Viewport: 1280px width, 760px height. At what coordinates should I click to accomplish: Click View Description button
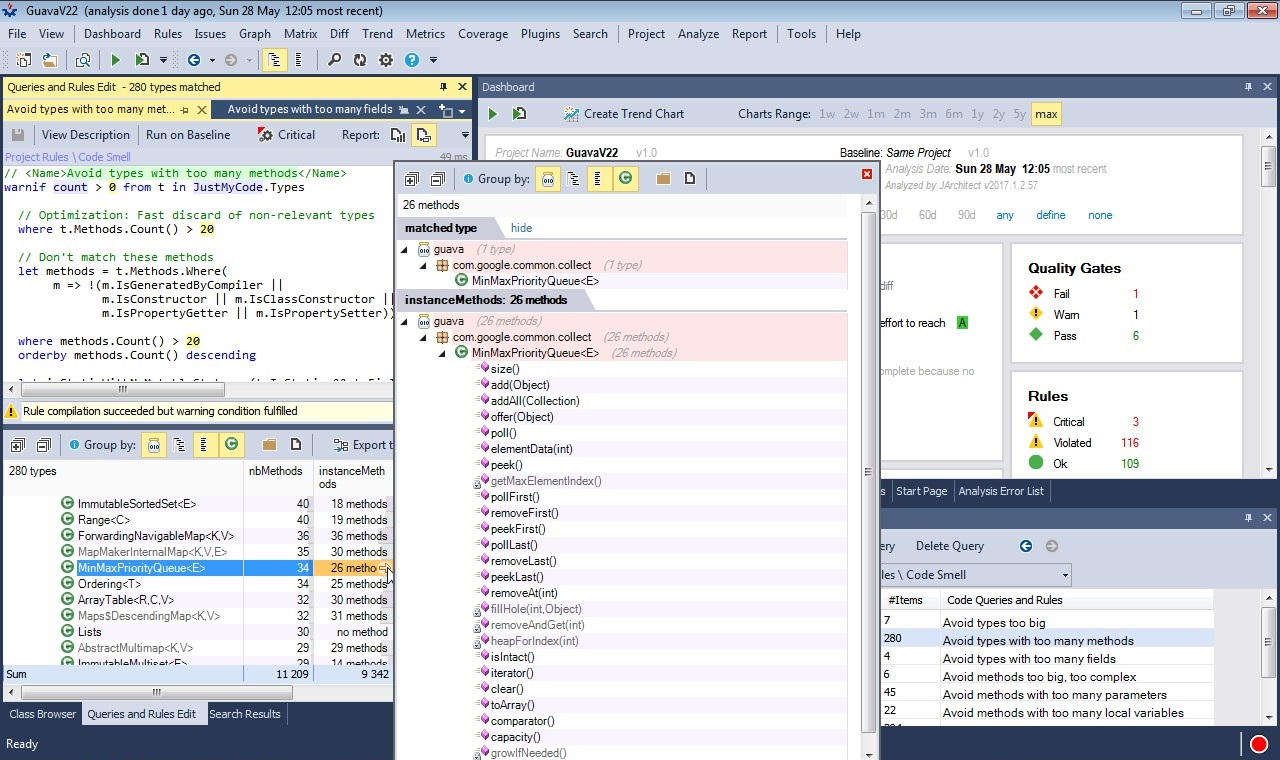point(86,135)
